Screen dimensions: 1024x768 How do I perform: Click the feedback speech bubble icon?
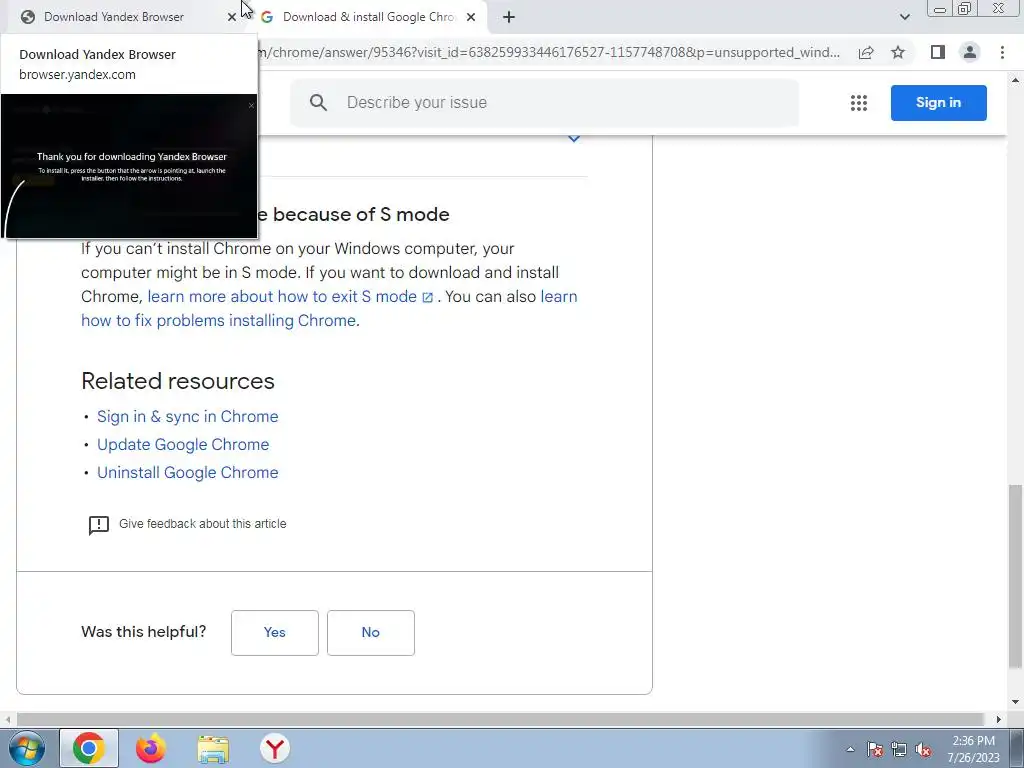(99, 525)
